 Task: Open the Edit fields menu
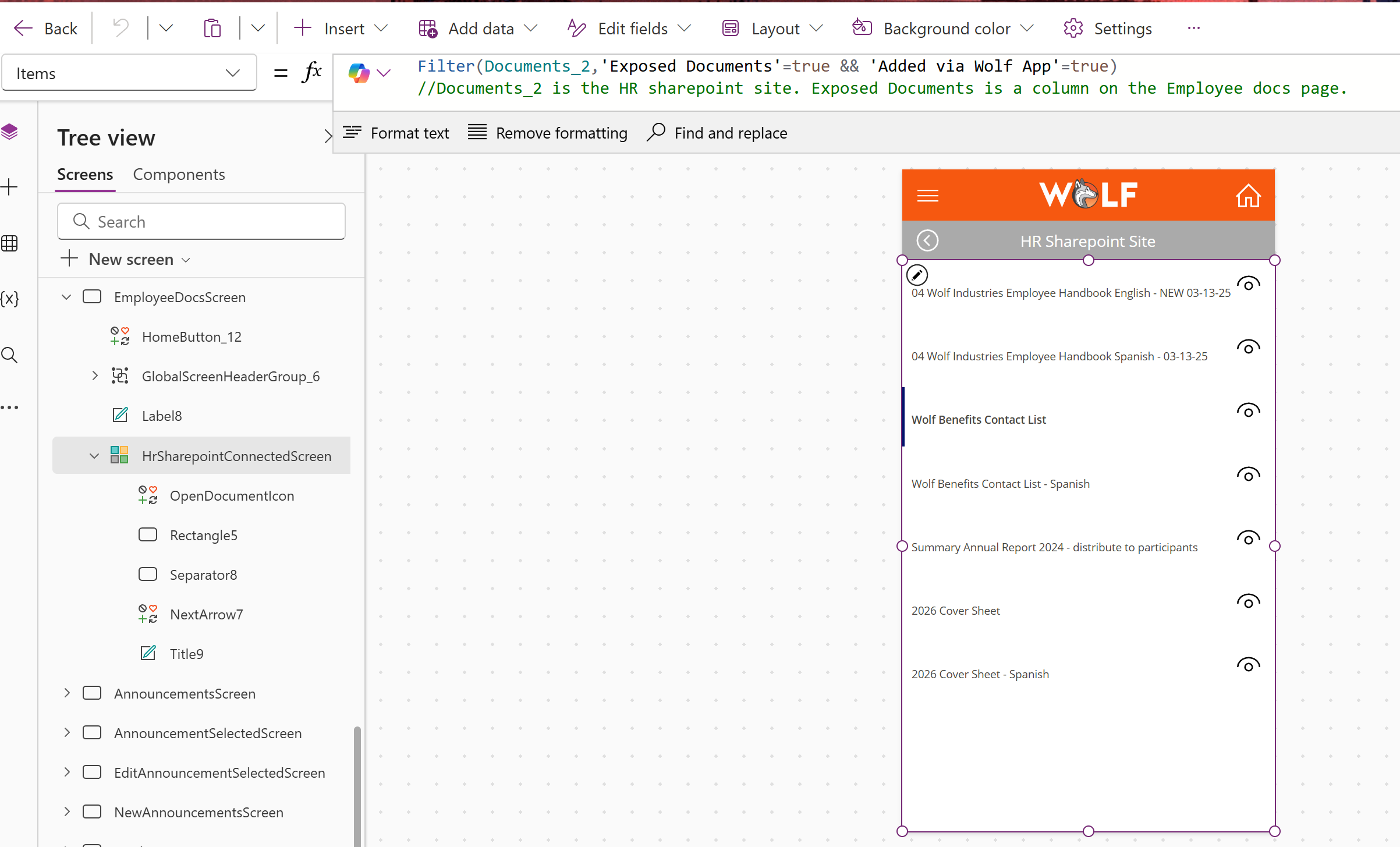[629, 28]
